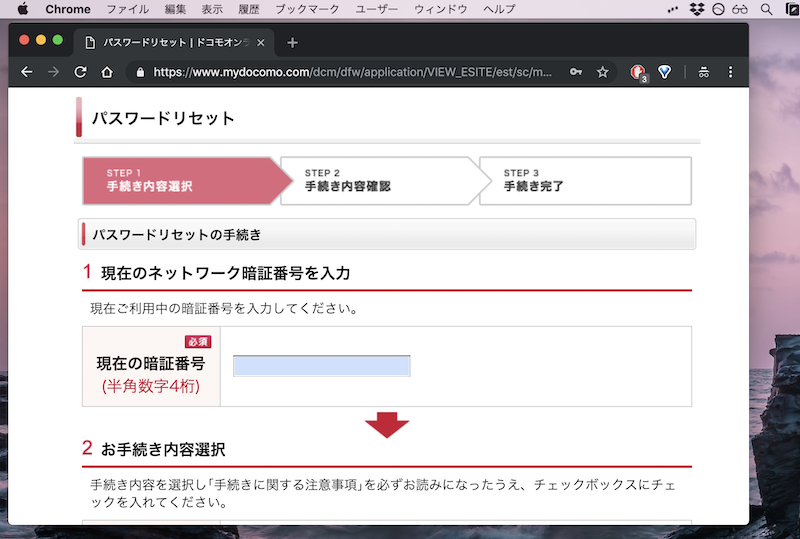Close the パスワードリセット tab

click(x=261, y=43)
